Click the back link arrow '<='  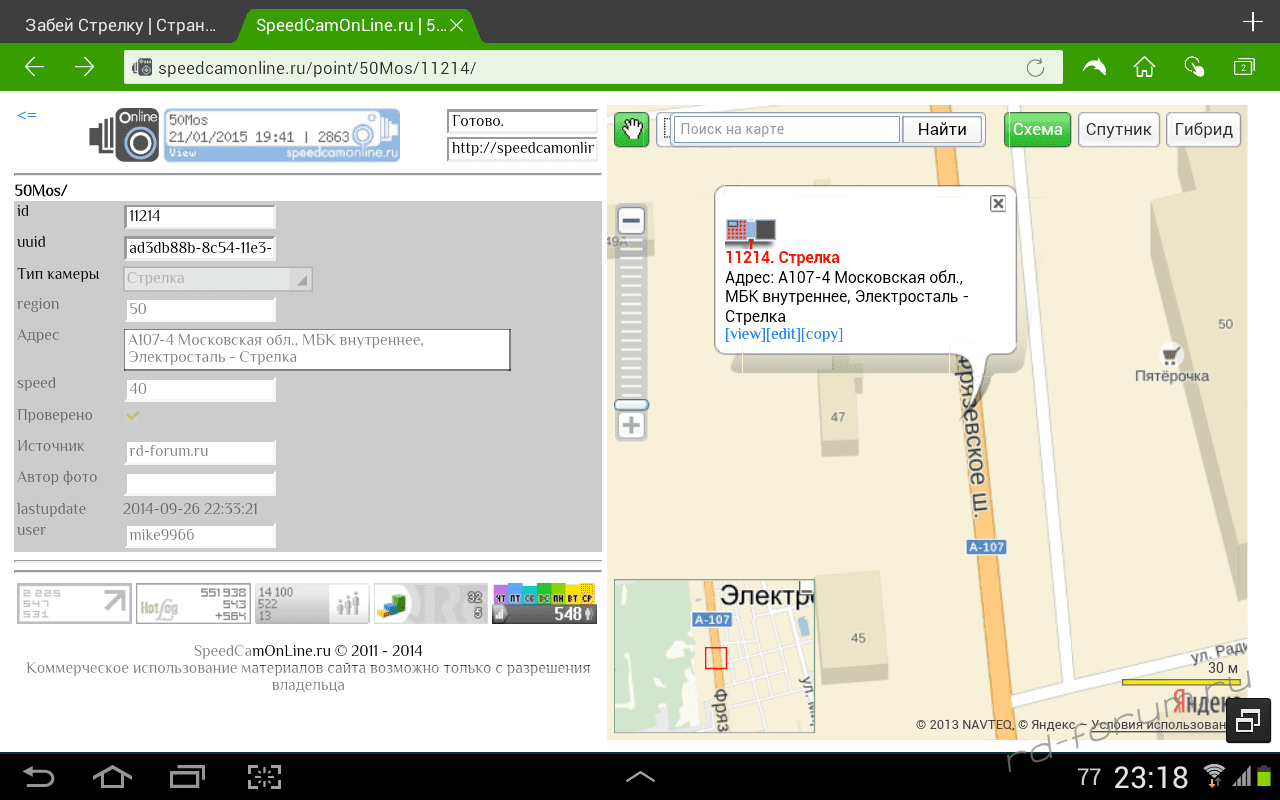pyautogui.click(x=26, y=116)
